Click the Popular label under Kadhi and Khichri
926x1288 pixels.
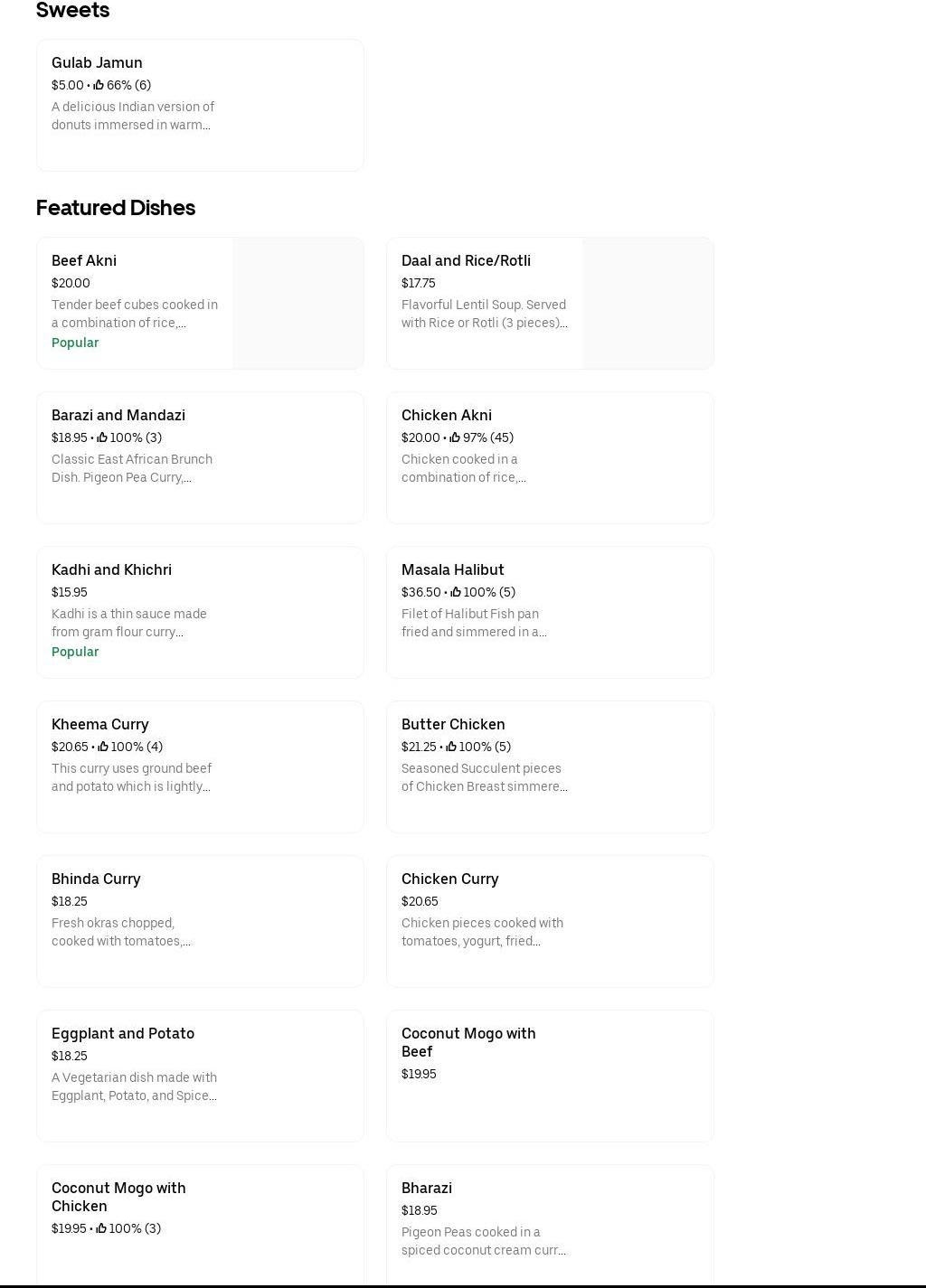tap(75, 652)
